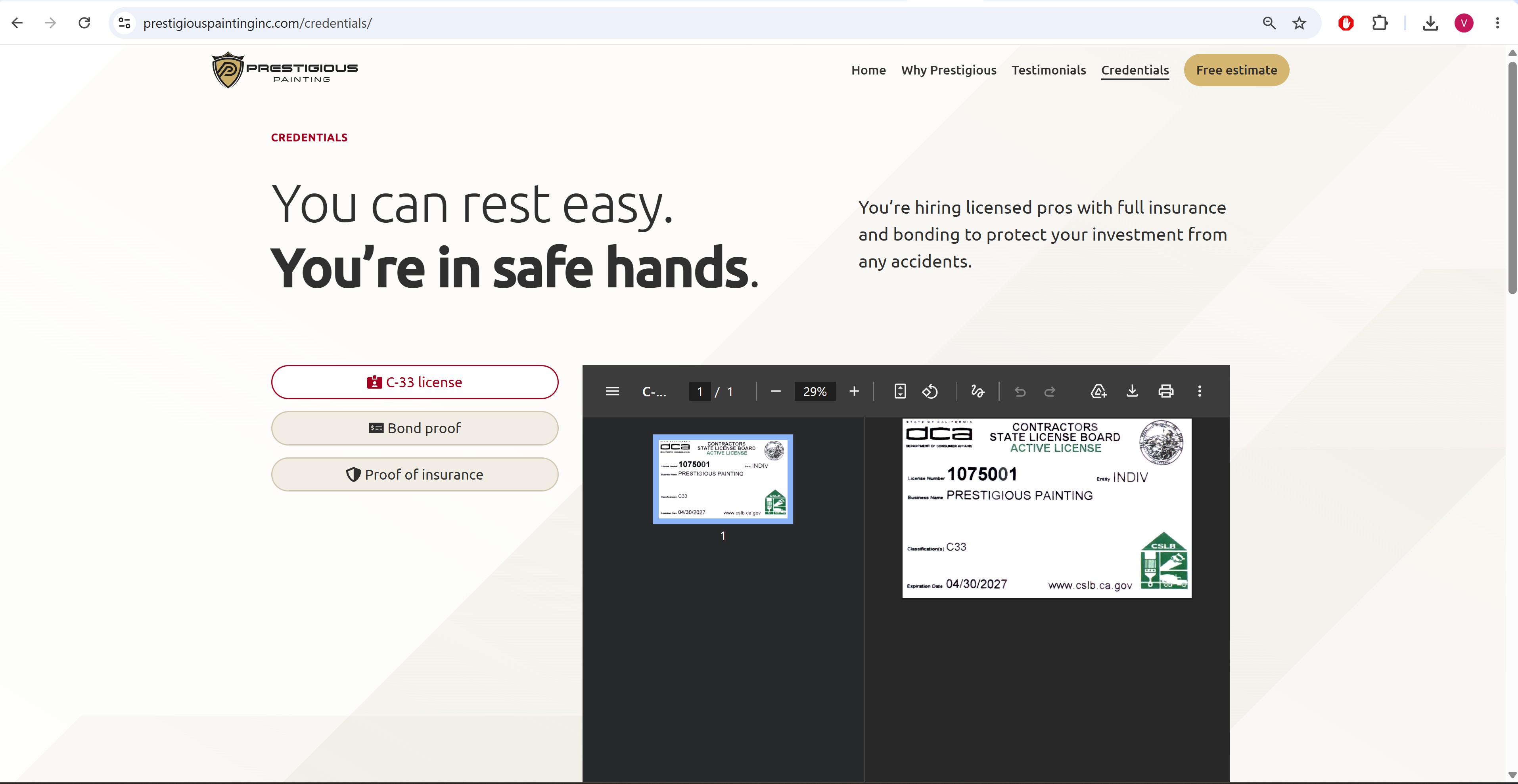Image resolution: width=1518 pixels, height=784 pixels.
Task: Zoom out of the PDF
Action: [776, 392]
